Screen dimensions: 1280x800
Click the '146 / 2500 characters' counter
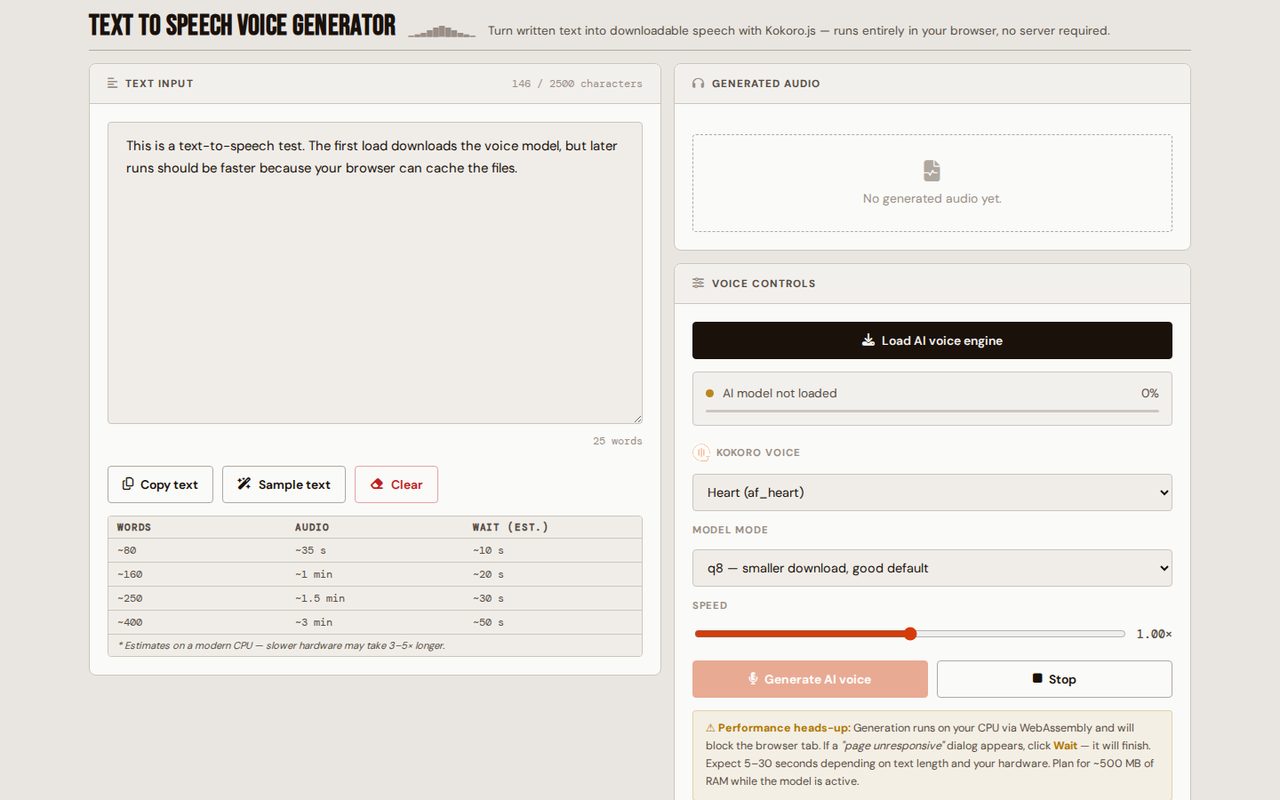click(x=577, y=84)
